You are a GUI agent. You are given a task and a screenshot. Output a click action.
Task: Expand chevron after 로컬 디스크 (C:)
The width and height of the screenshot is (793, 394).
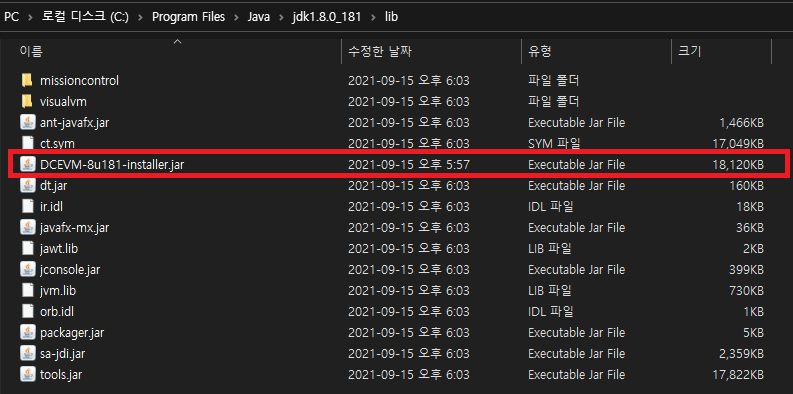click(x=141, y=17)
